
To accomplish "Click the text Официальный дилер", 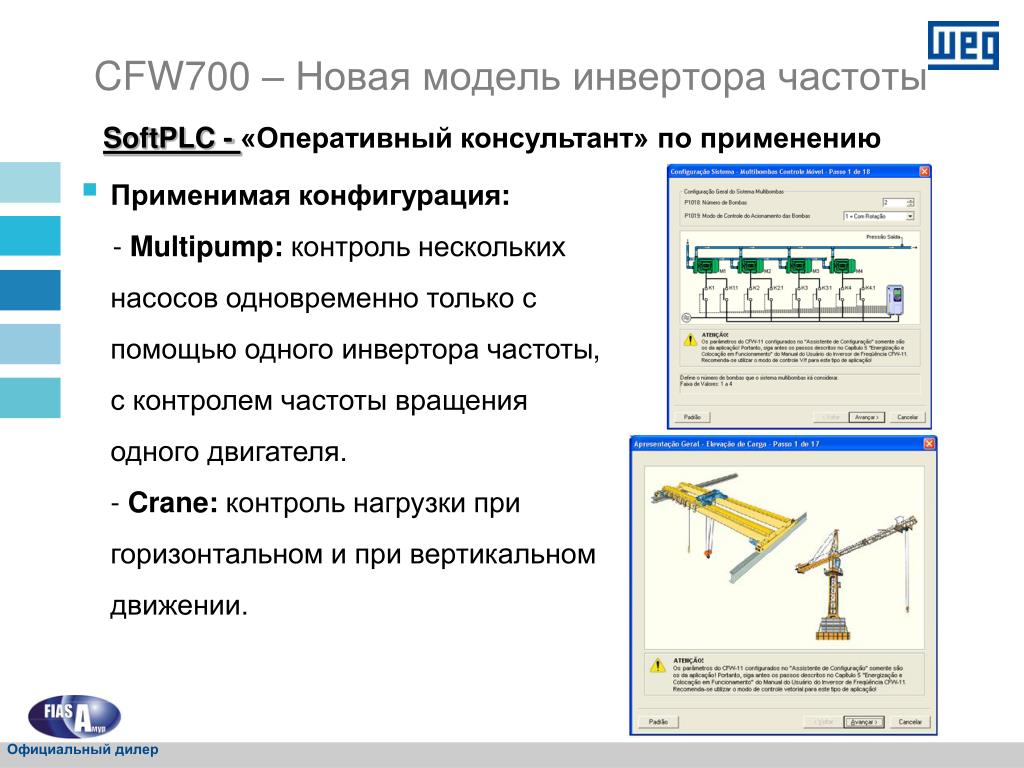I will click(83, 749).
